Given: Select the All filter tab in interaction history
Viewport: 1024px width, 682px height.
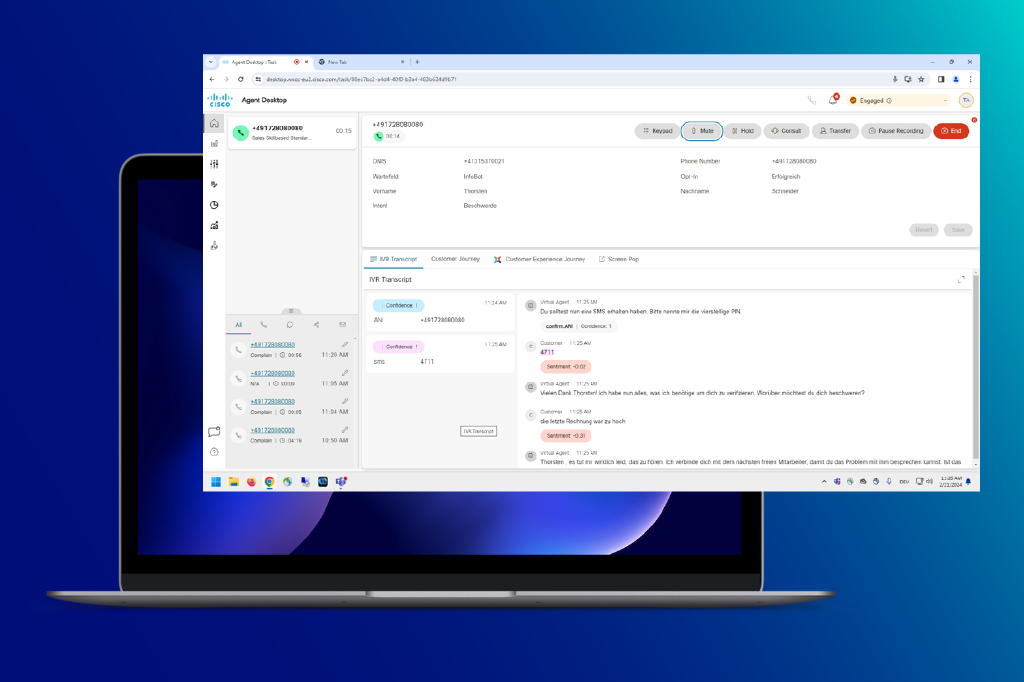Looking at the screenshot, I should coord(238,325).
